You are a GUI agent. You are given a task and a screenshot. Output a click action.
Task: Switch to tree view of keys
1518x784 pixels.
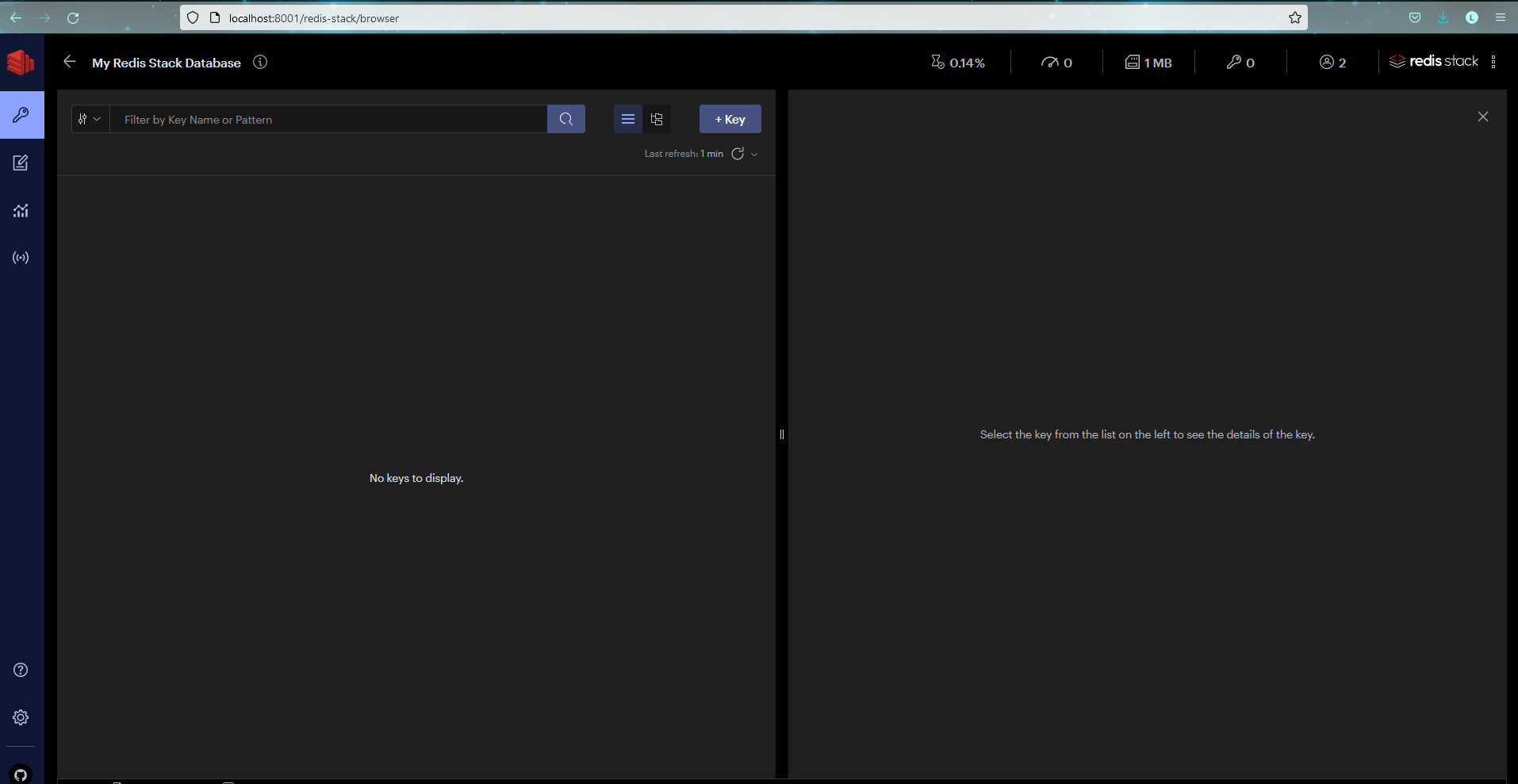coord(657,119)
